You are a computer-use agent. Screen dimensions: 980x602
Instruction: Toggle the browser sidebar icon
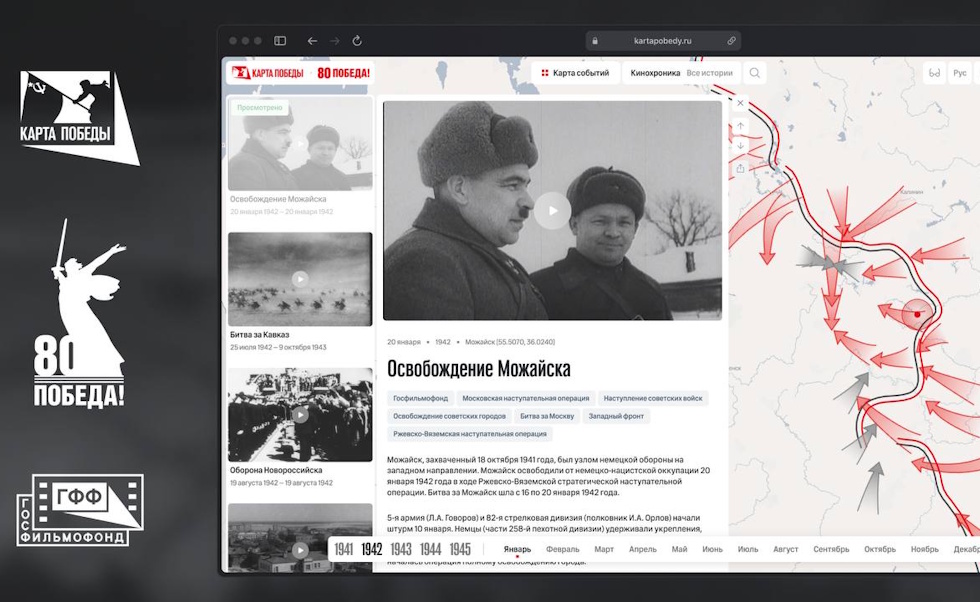click(x=280, y=41)
